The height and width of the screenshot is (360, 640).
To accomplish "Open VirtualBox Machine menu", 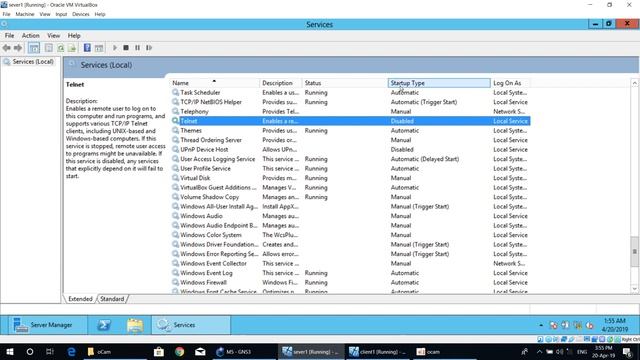I will click(25, 14).
